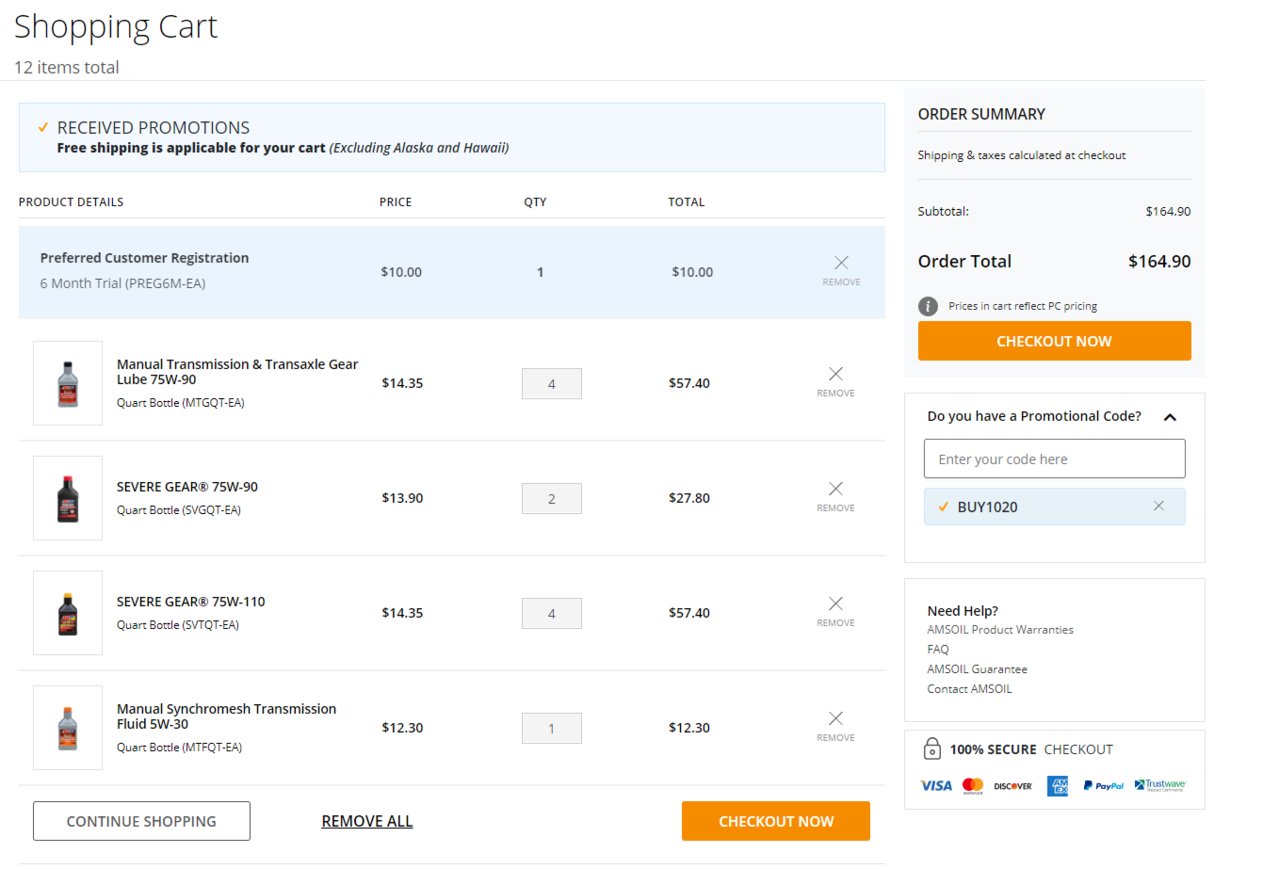
Task: Click the $13.90 price text
Action: click(x=402, y=498)
